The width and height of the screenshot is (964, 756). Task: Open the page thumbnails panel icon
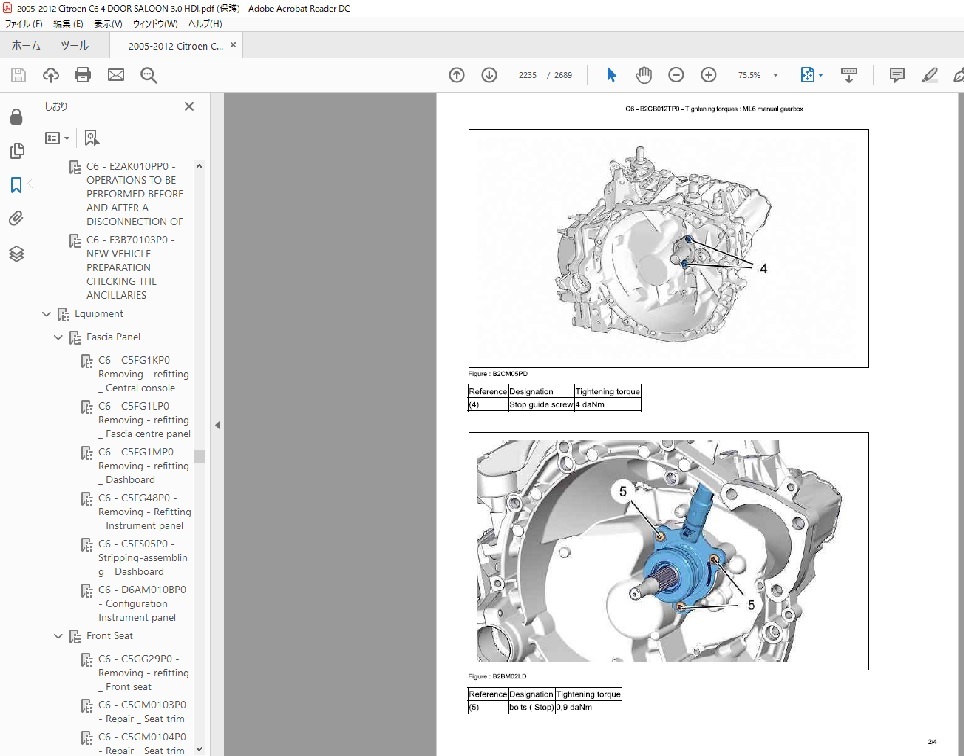(x=17, y=151)
